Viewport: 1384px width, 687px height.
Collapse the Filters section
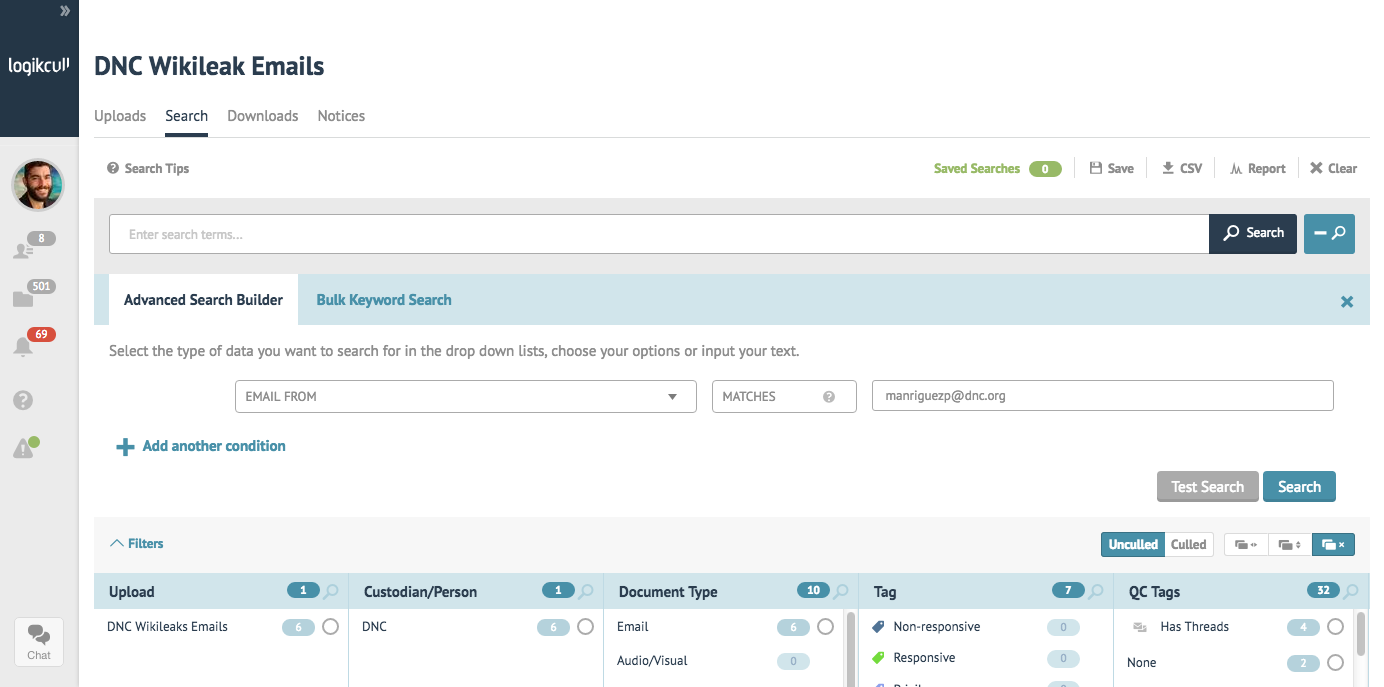[x=136, y=544]
